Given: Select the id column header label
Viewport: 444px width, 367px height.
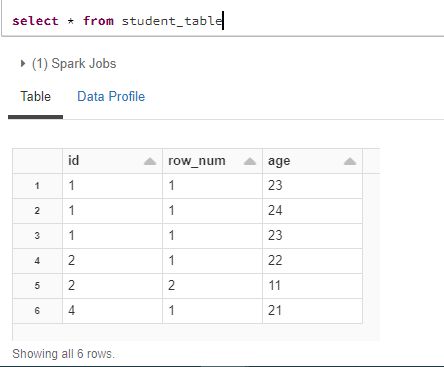Looking at the screenshot, I should point(74,161).
